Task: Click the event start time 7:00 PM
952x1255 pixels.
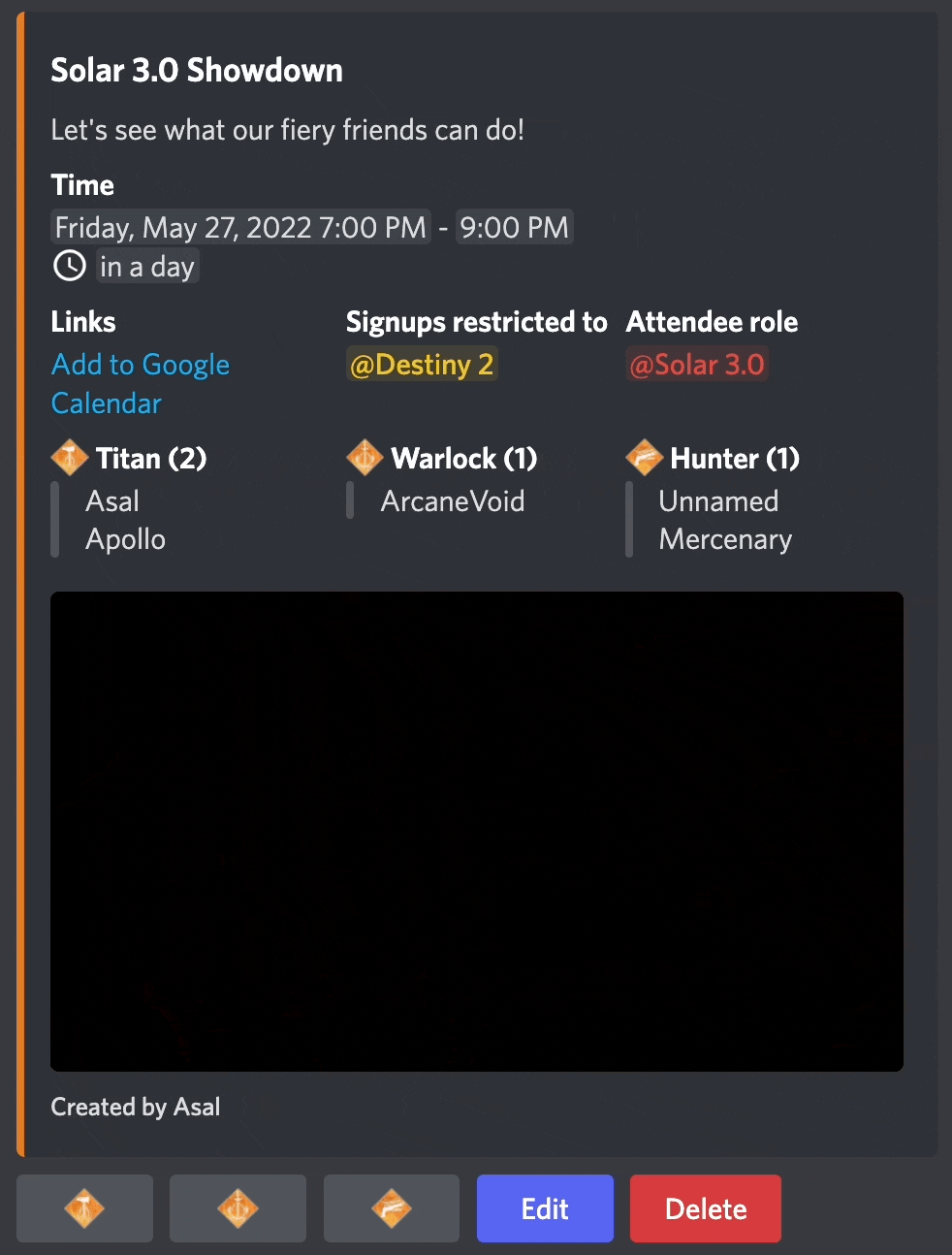Action: click(373, 227)
